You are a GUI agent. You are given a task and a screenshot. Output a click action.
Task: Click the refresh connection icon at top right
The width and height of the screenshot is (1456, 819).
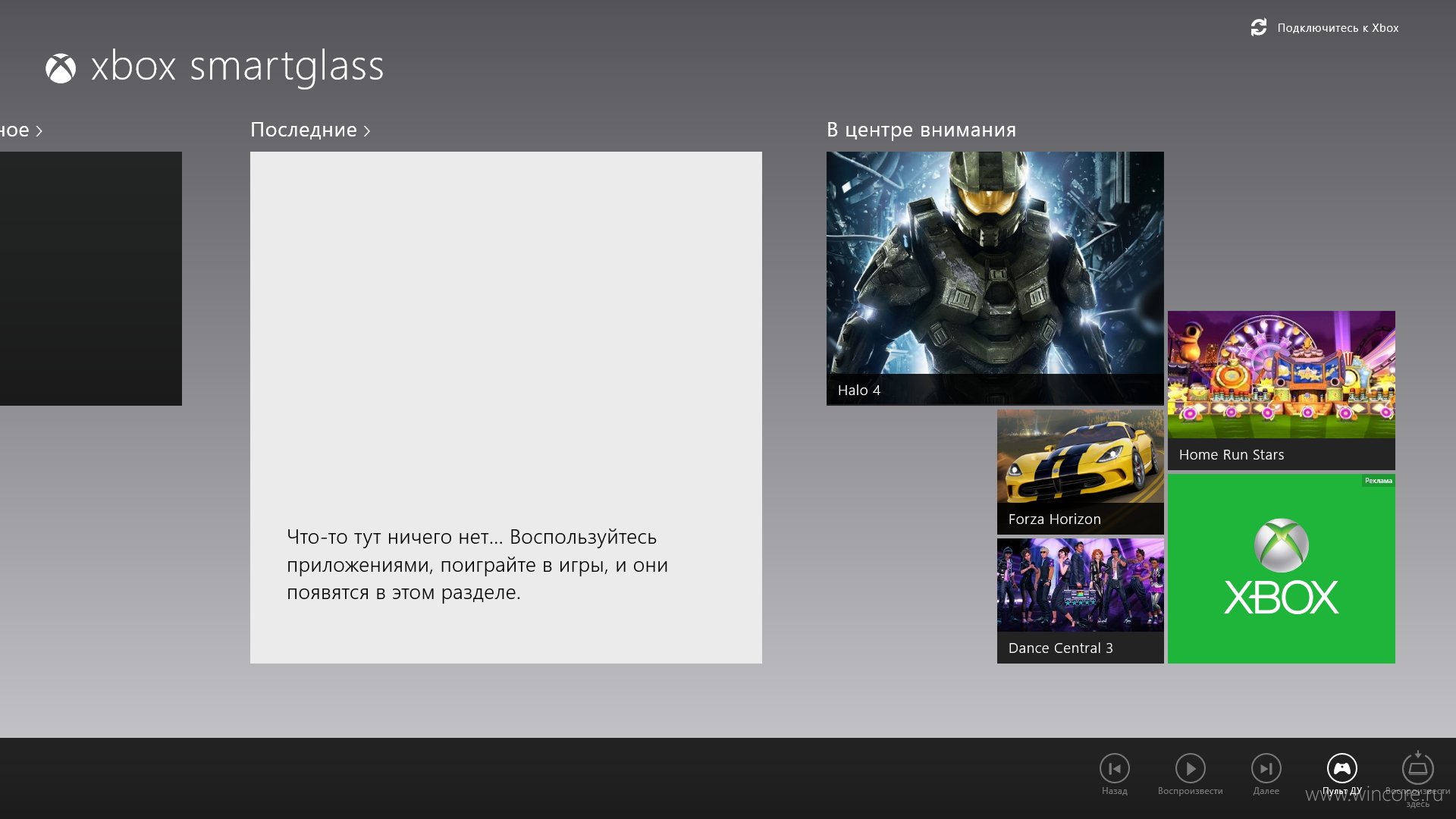pyautogui.click(x=1259, y=27)
